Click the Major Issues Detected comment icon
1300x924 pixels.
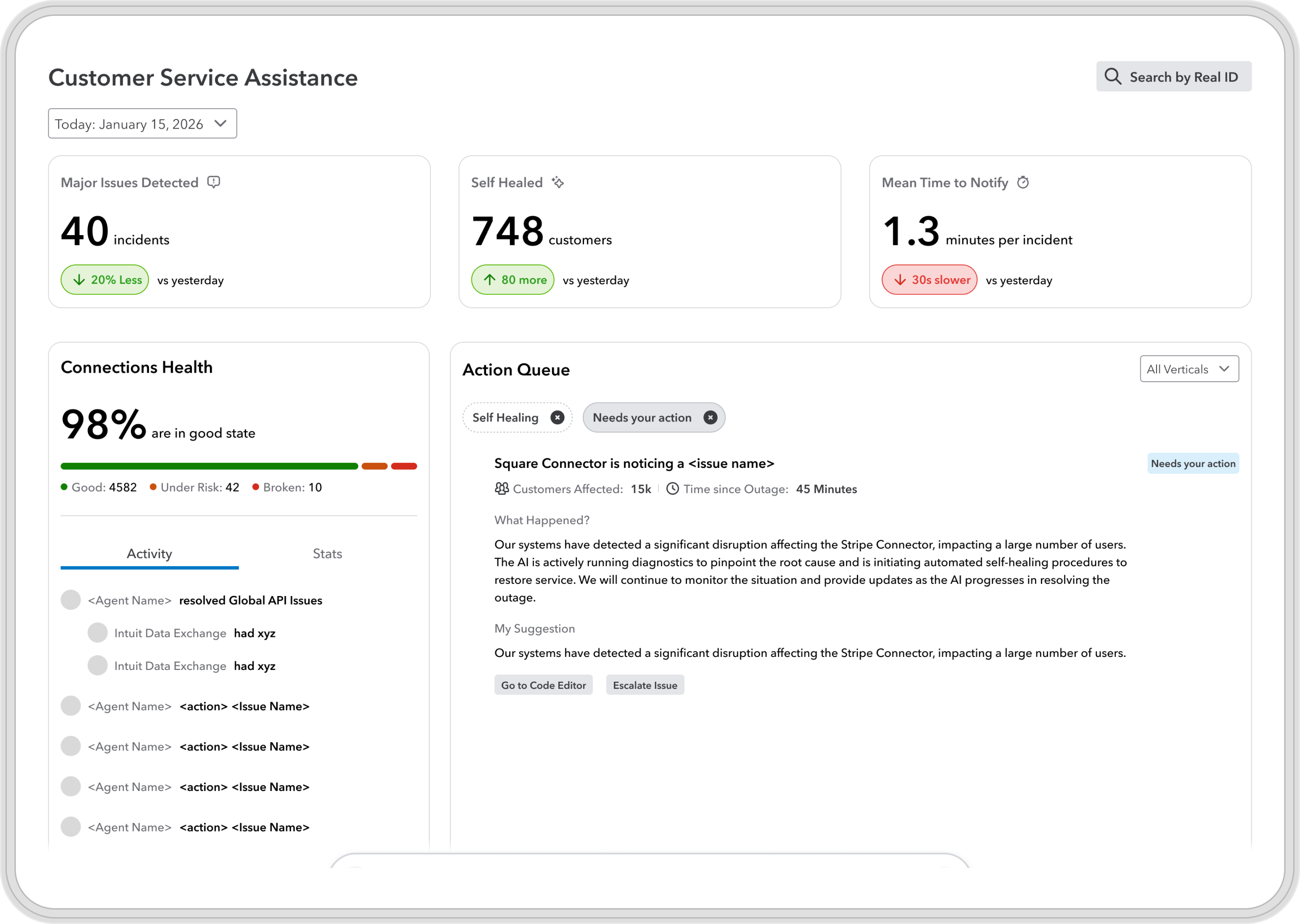(x=214, y=182)
